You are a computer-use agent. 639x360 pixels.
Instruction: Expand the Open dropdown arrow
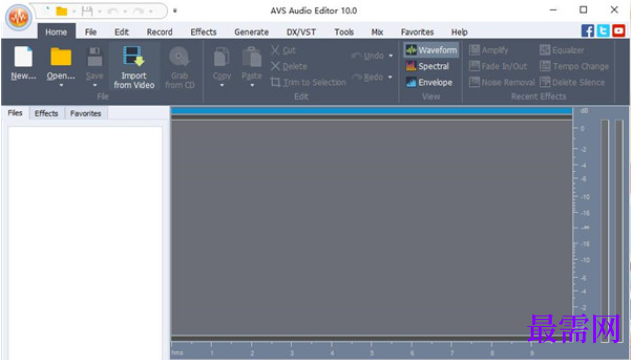point(61,85)
